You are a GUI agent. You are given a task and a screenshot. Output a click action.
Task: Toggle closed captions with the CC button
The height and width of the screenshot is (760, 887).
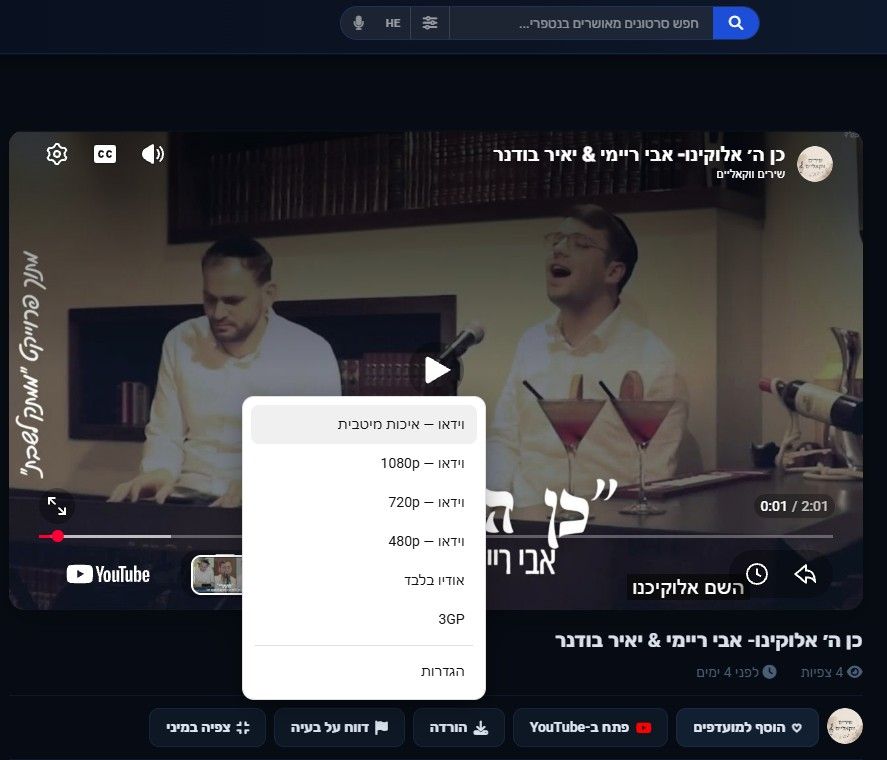[105, 154]
